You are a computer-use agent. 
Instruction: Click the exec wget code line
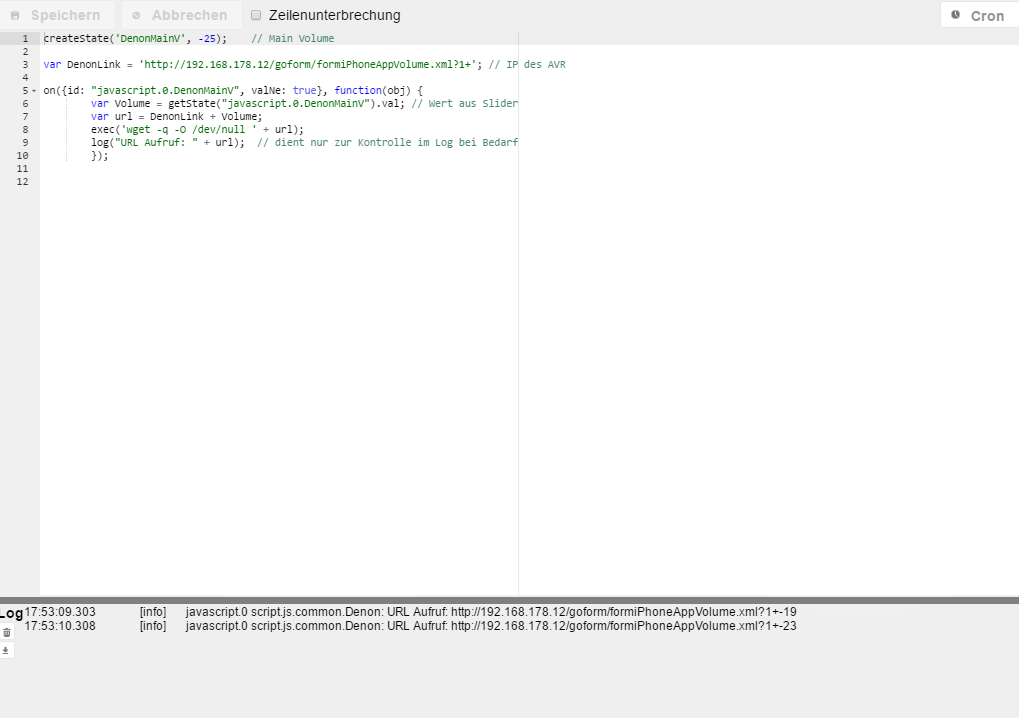tap(198, 129)
